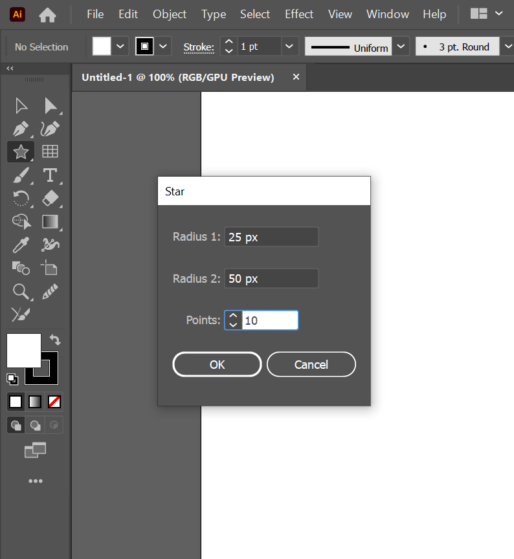Swap fill and stroke colors arrow
Image resolution: width=514 pixels, height=559 pixels.
tap(55, 339)
